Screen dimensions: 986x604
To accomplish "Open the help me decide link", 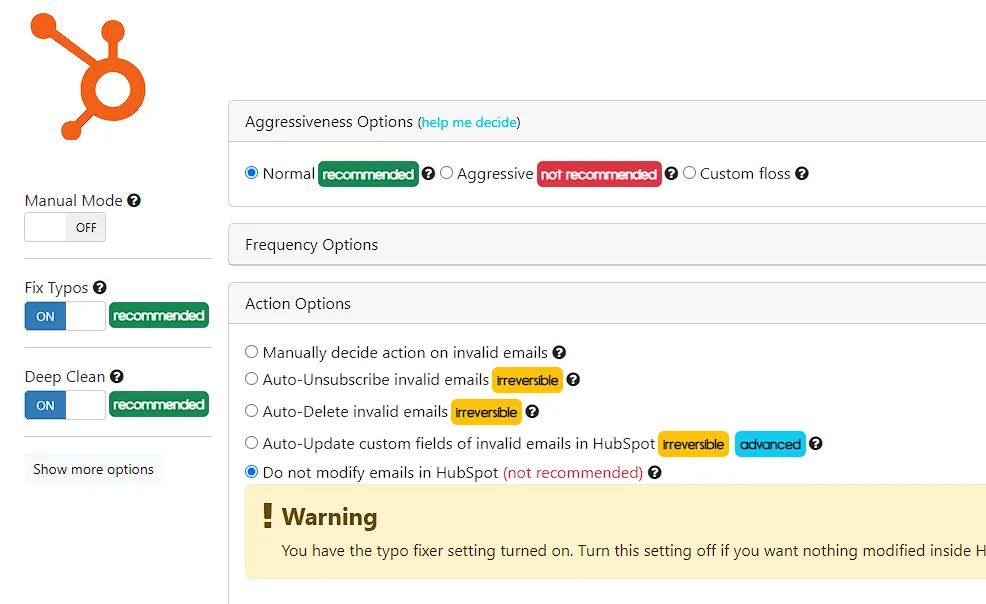I will (469, 123).
